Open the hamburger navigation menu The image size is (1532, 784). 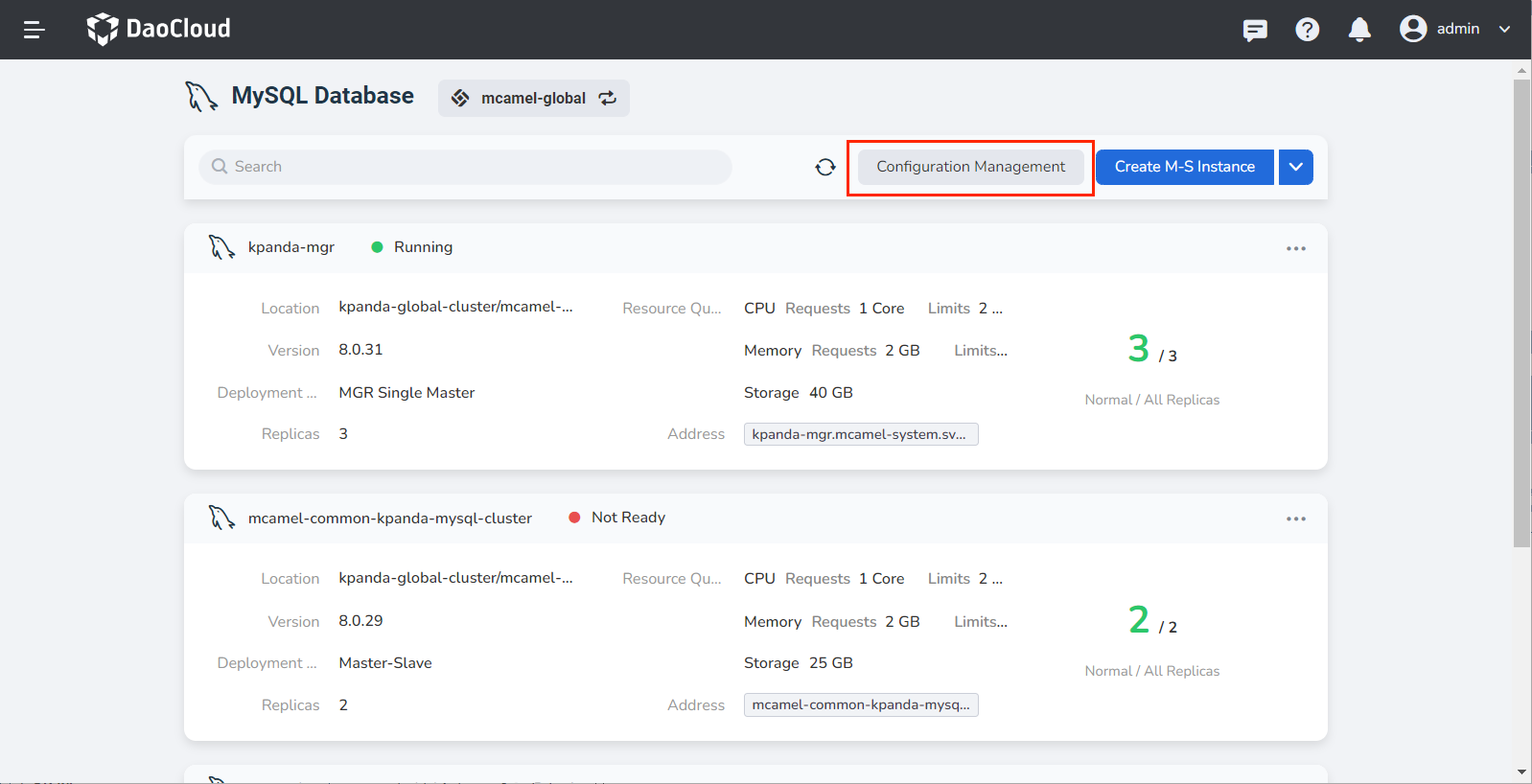[x=35, y=30]
